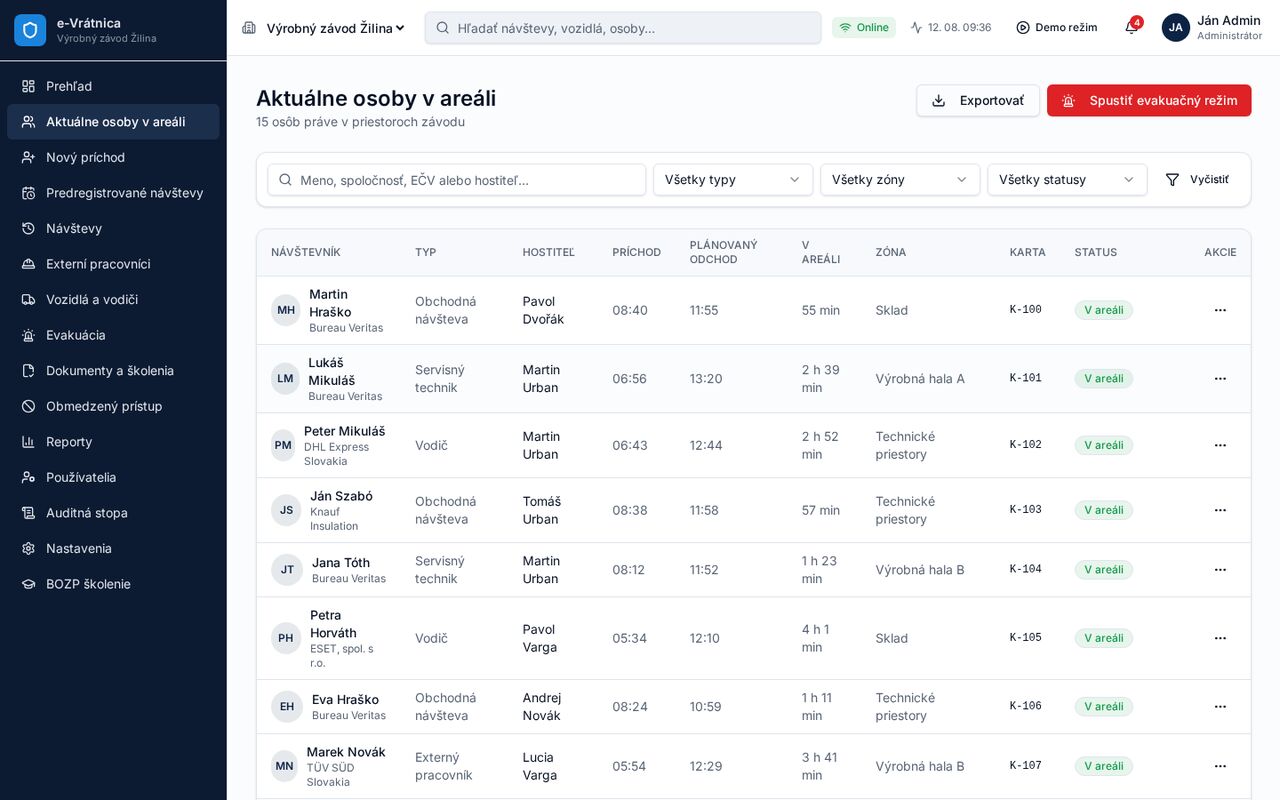This screenshot has width=1280, height=800.
Task: Open actions menu for Eva Hraško row
Action: (x=1220, y=707)
